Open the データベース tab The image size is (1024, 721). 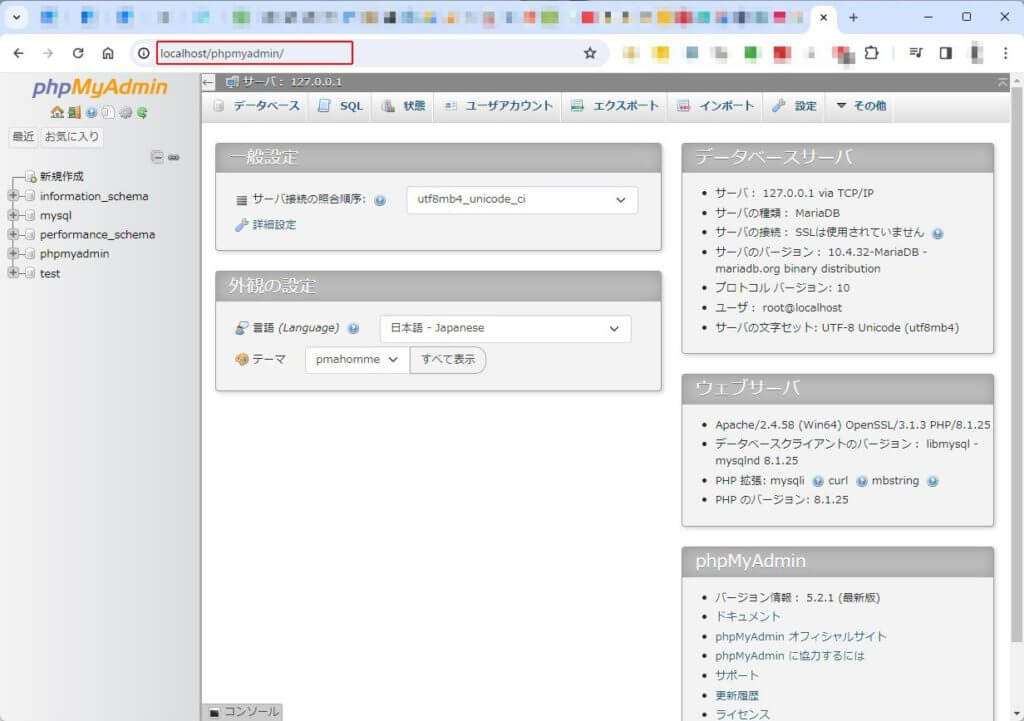(257, 106)
